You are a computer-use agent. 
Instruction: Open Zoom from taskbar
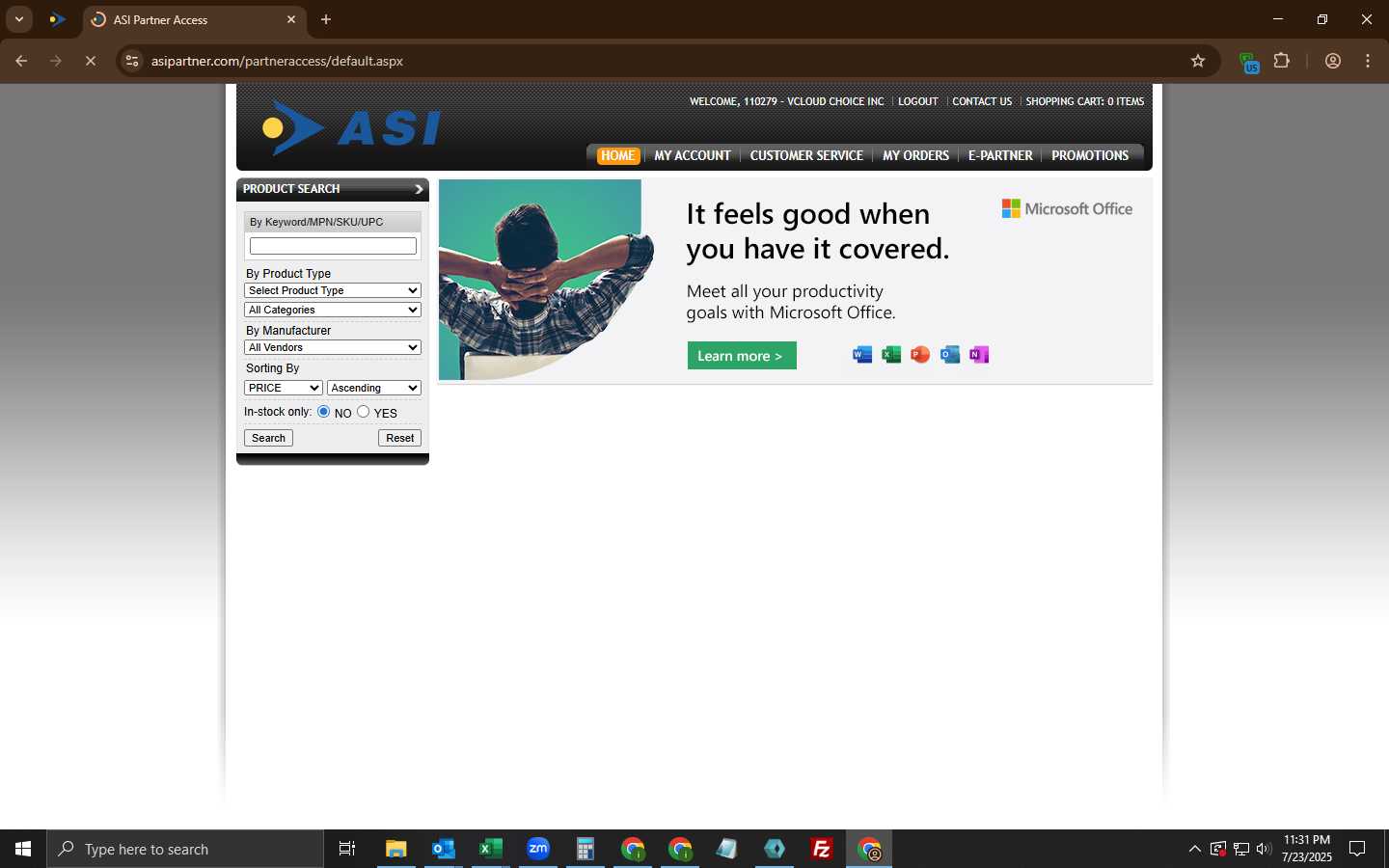(538, 849)
